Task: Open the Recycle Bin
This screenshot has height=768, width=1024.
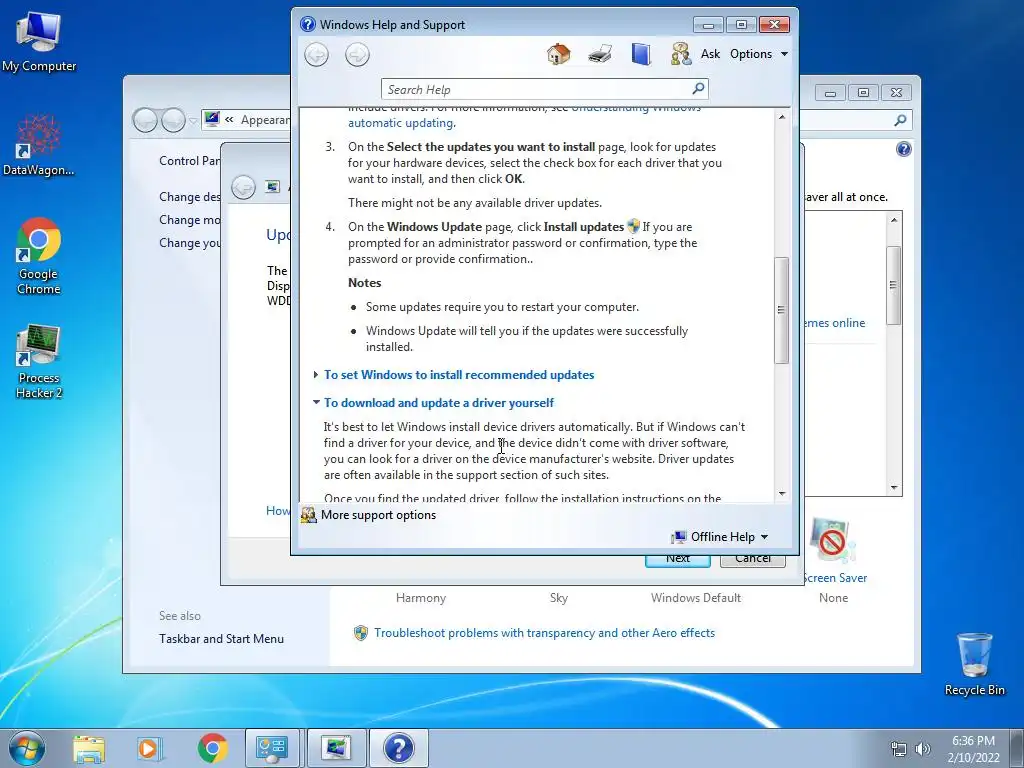Action: tap(974, 664)
